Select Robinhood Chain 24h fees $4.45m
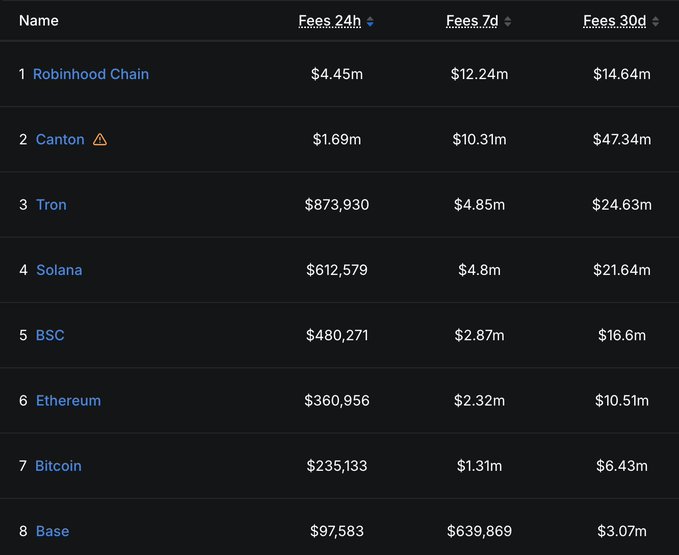Screen dimensions: 679x555 pos(337,74)
